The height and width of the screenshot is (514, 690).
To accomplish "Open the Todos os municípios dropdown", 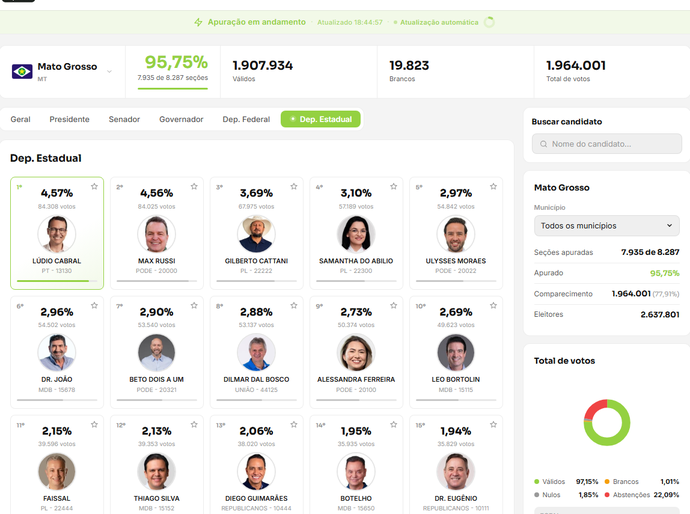I will click(607, 226).
